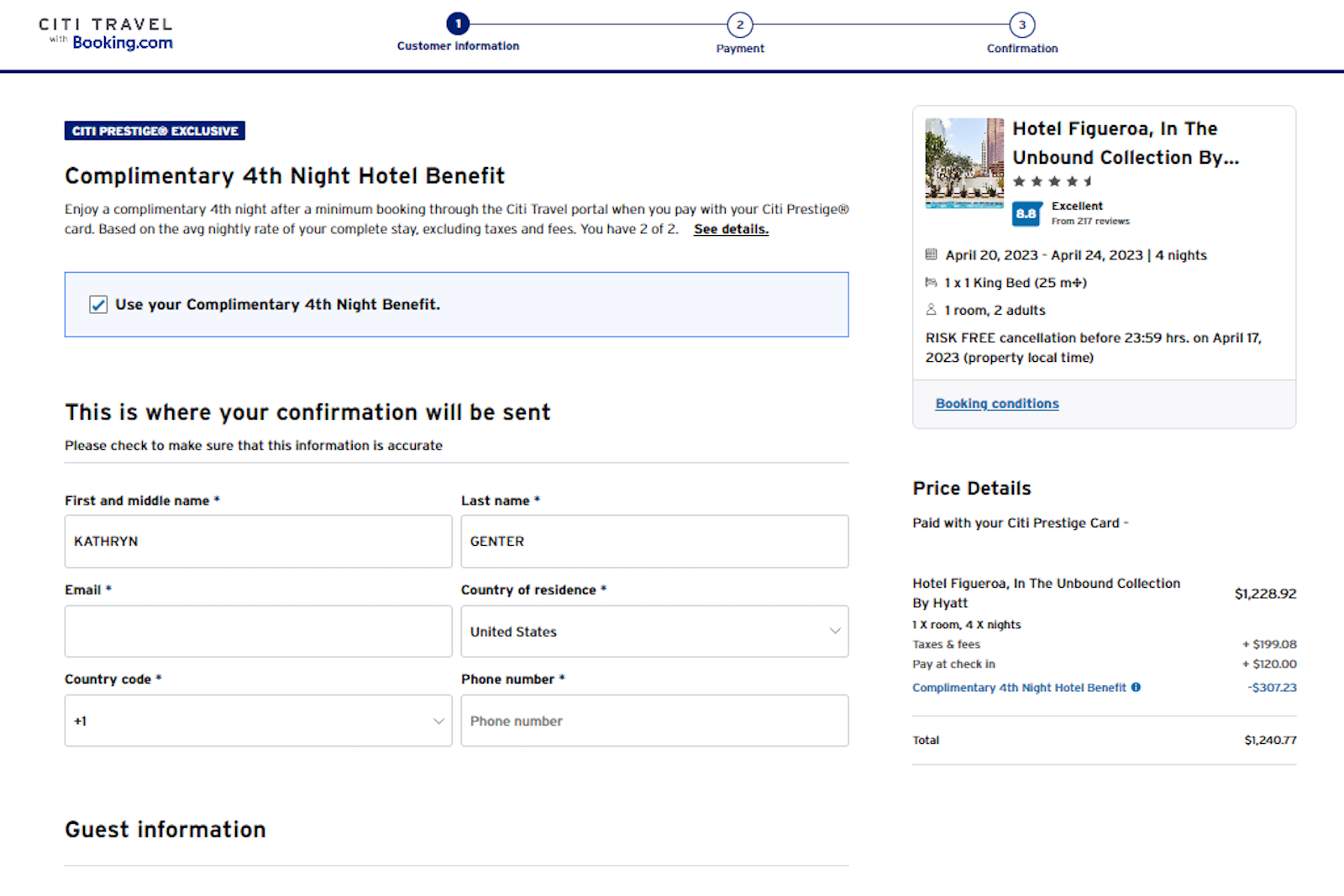This screenshot has width=1344, height=896.
Task: Click the 8.8 review score badge
Action: click(x=1026, y=213)
